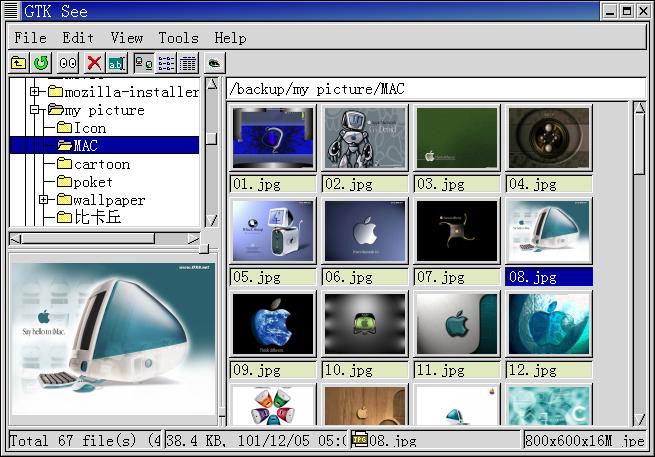This screenshot has width=655, height=457.
Task: Select the 01.jpg thumbnail image
Action: point(273,137)
